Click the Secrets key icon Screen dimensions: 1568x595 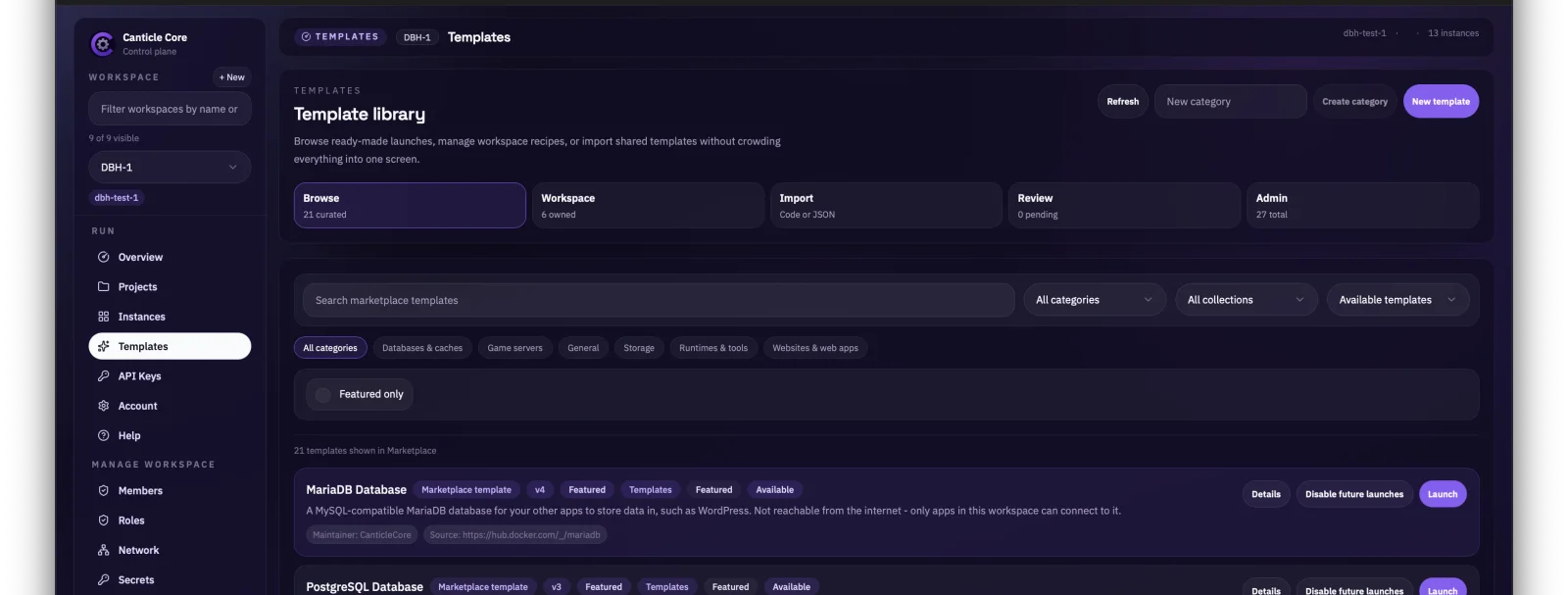click(x=103, y=579)
